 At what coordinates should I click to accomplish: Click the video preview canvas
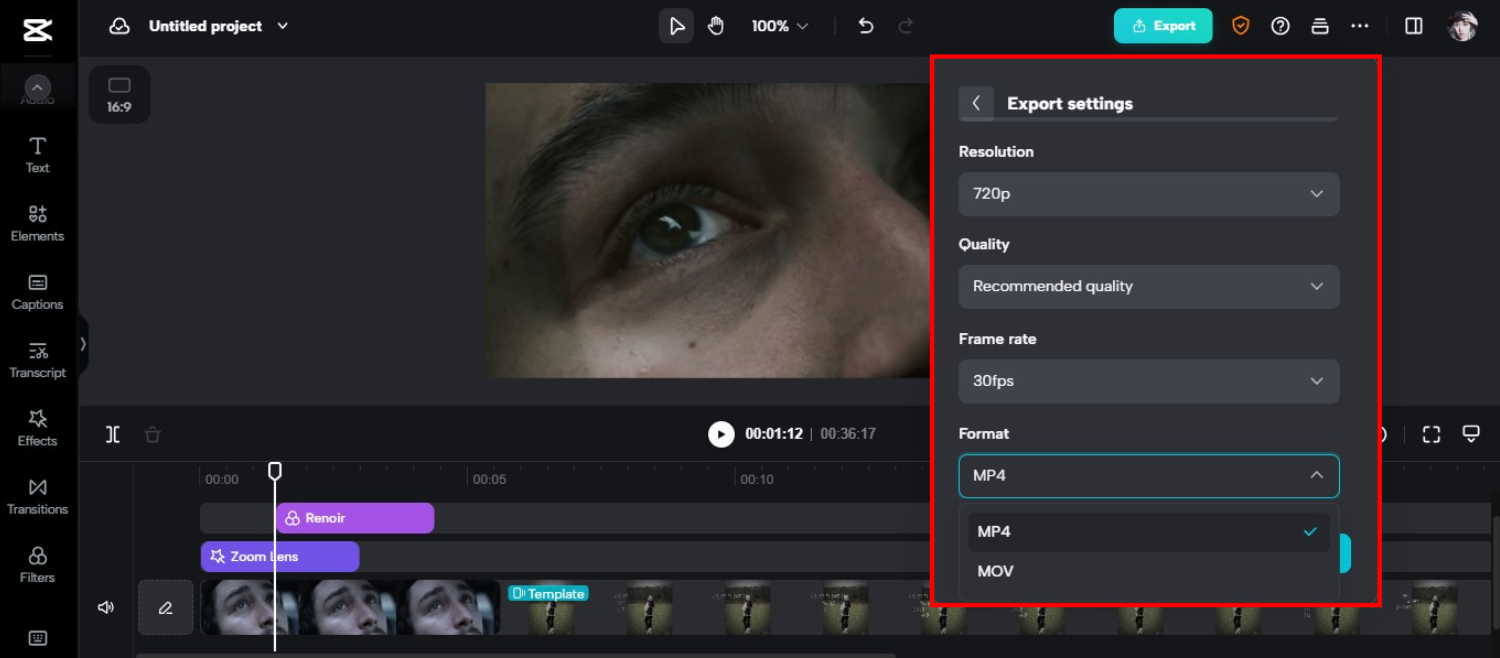(708, 230)
